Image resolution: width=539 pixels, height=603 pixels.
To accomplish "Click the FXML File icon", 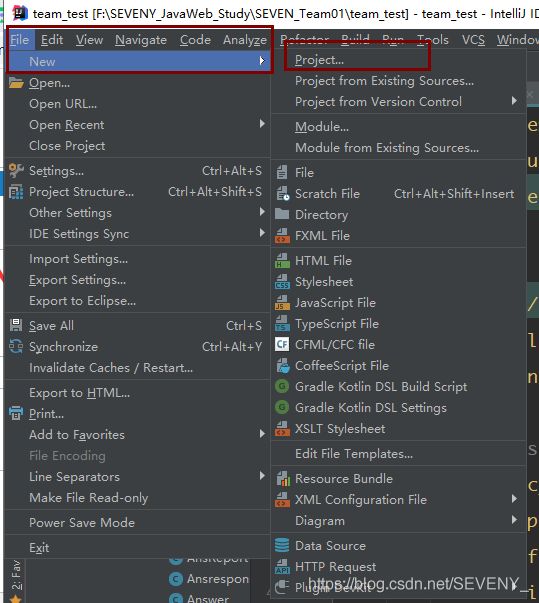I will pyautogui.click(x=282, y=235).
